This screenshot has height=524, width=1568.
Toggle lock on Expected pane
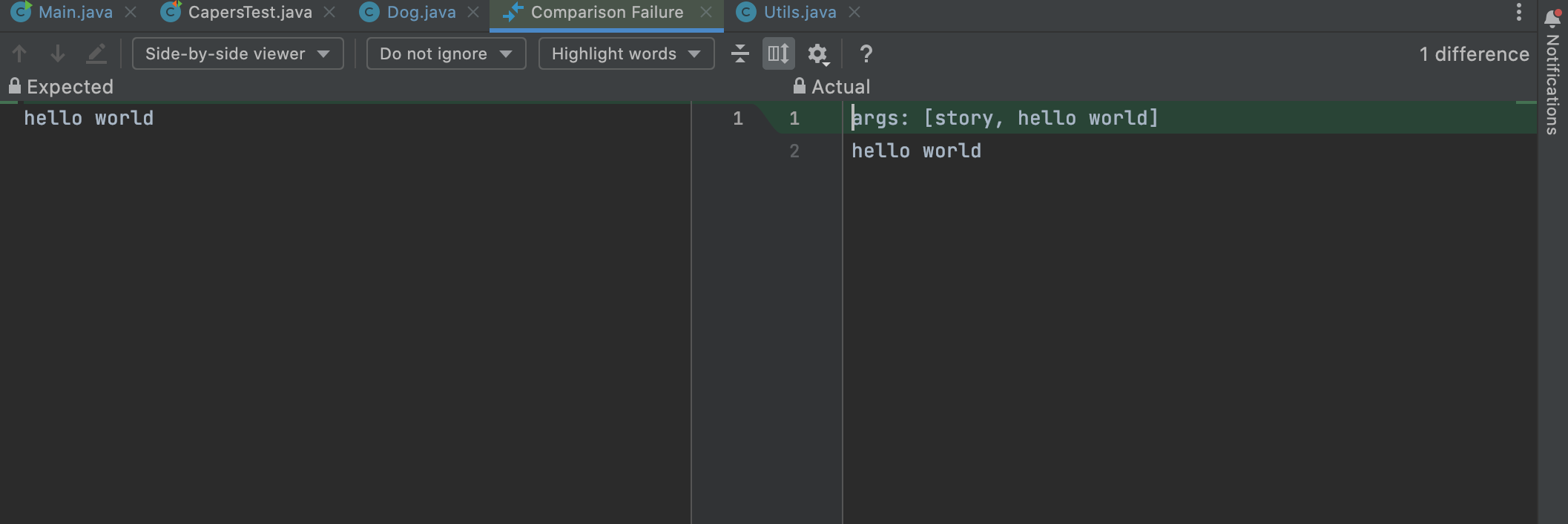(14, 86)
